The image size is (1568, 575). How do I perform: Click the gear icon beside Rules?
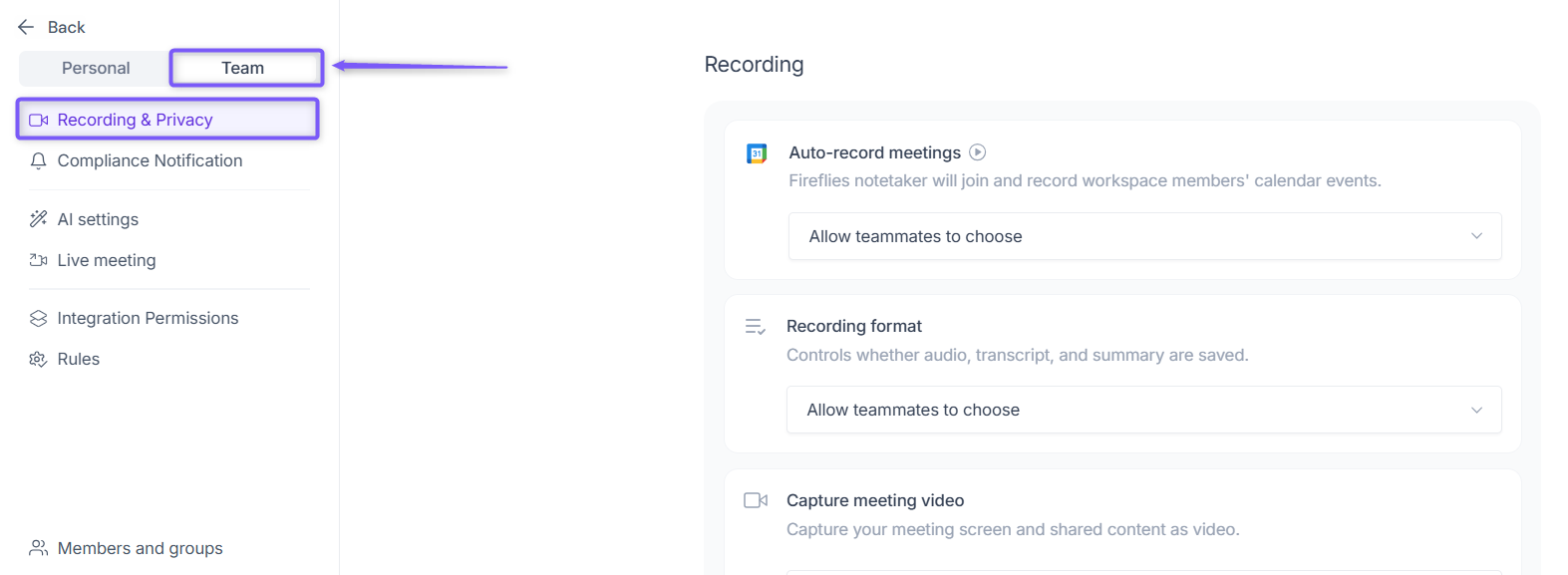[39, 359]
